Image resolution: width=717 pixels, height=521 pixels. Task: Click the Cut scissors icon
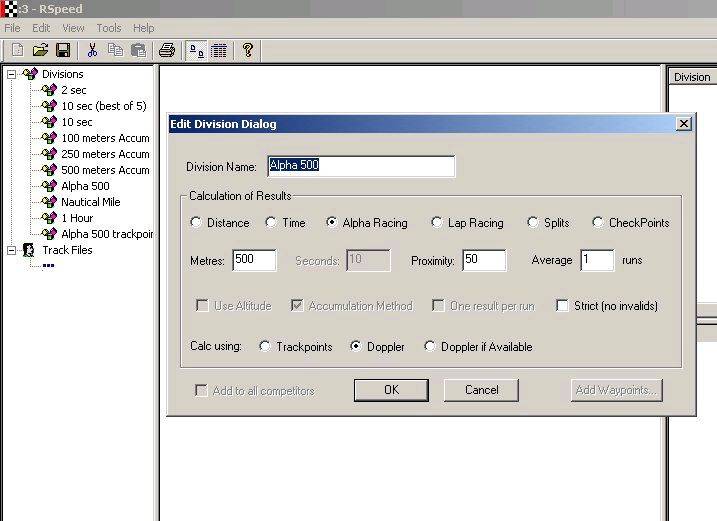(x=92, y=50)
